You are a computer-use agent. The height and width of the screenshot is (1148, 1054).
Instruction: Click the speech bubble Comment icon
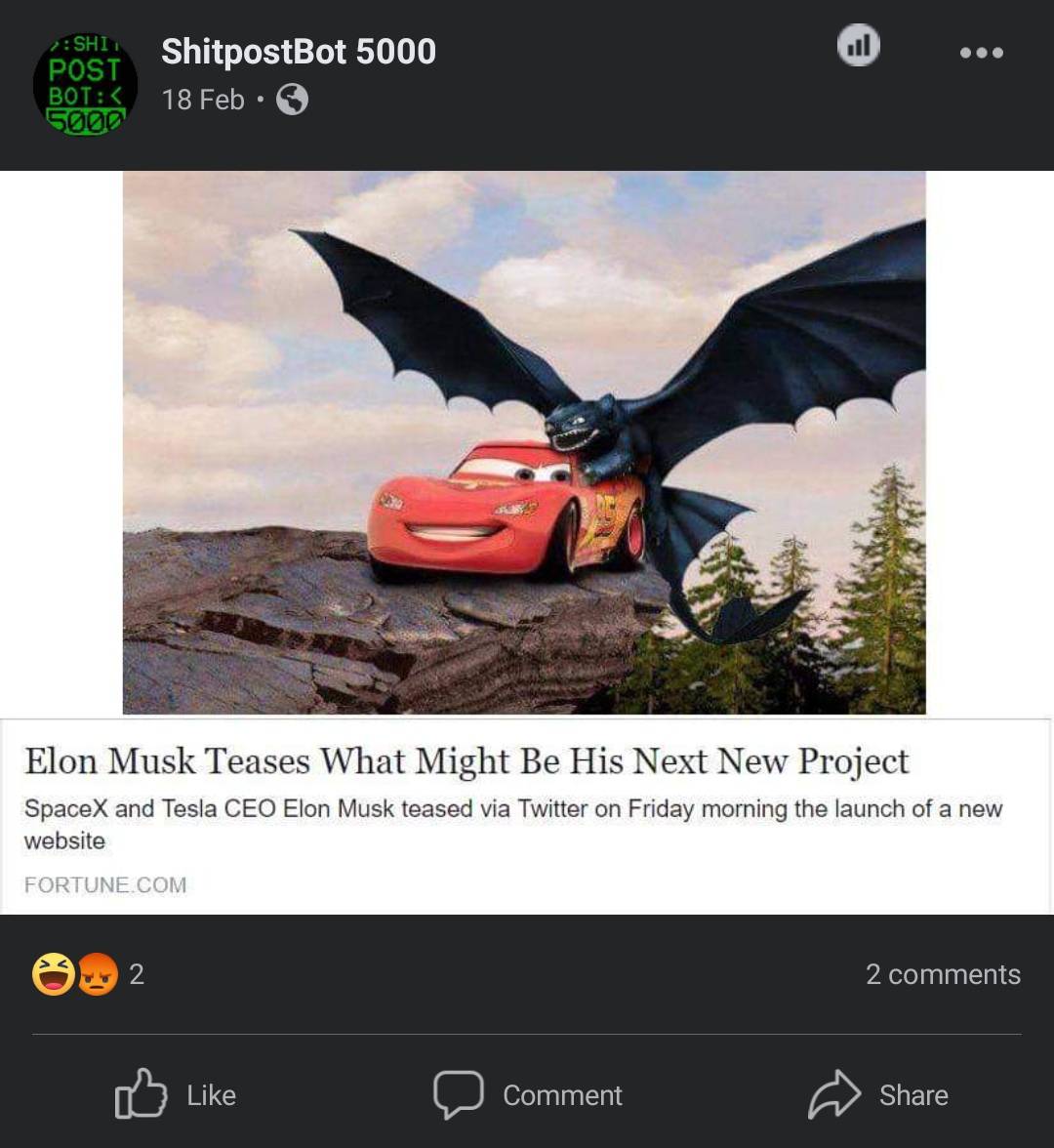tap(459, 1094)
